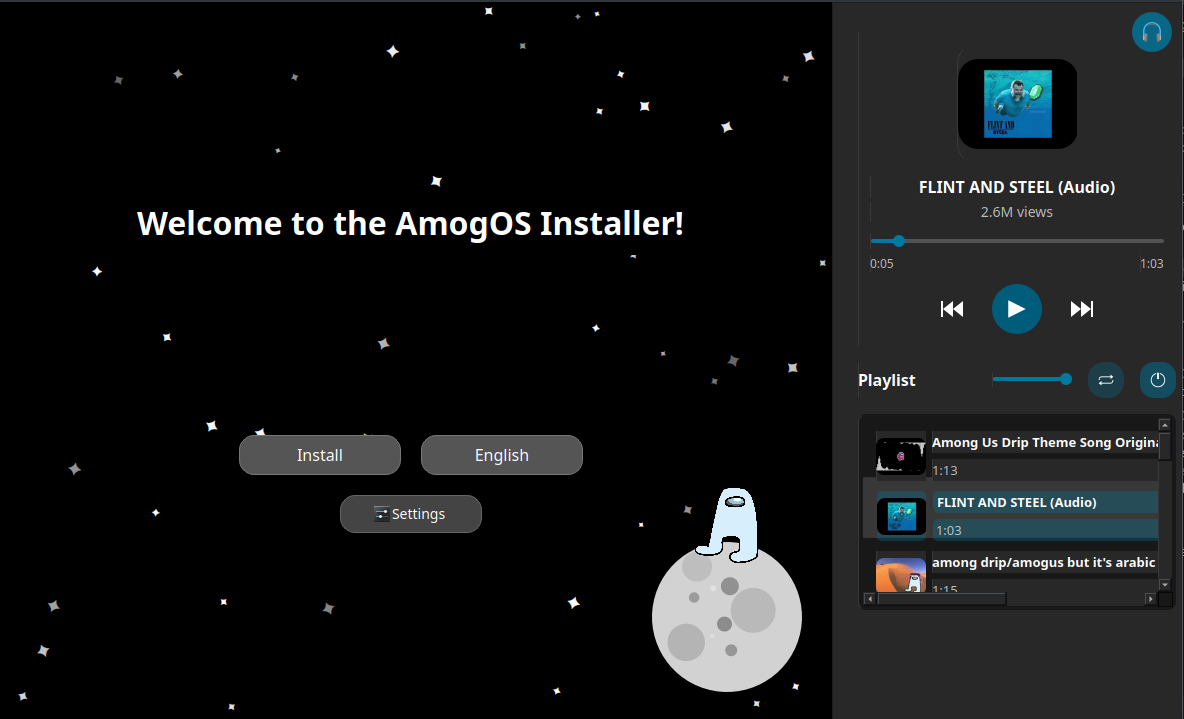
Task: Click the FLINT AND STEEL playlist thumbnail
Action: pos(901,517)
